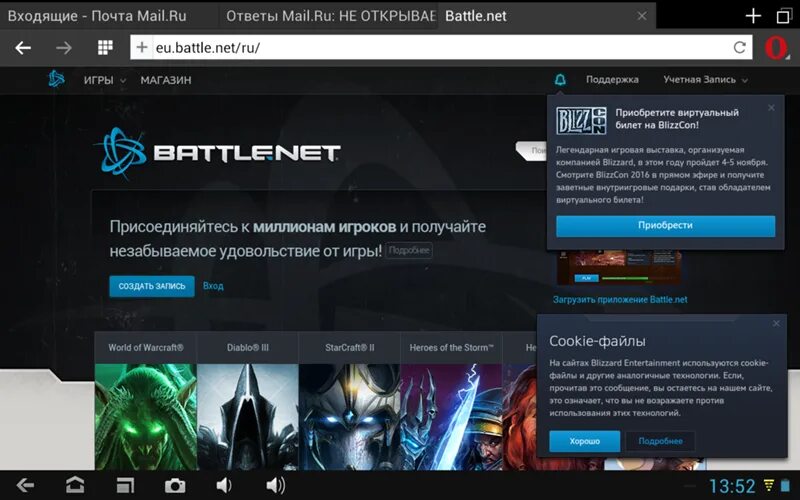800x500 pixels.
Task: Click the Battle.net app preview image
Action: click(x=619, y=268)
